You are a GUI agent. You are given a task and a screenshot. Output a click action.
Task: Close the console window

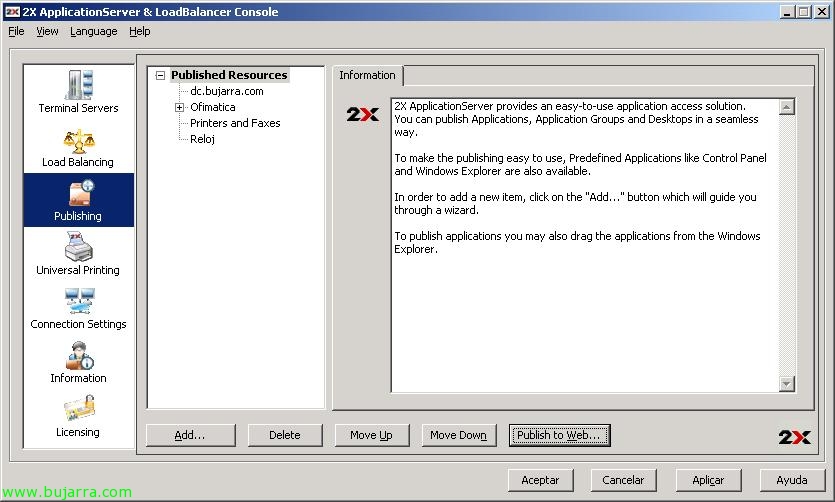pos(822,12)
